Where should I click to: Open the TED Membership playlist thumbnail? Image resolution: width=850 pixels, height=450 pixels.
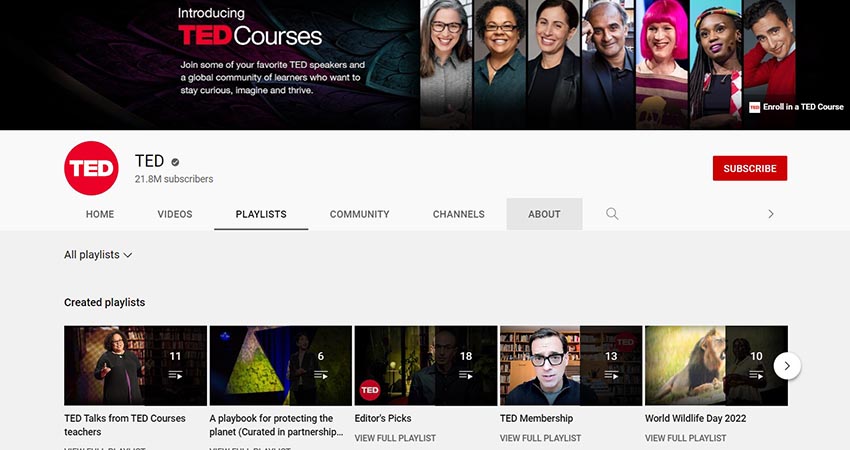point(571,365)
